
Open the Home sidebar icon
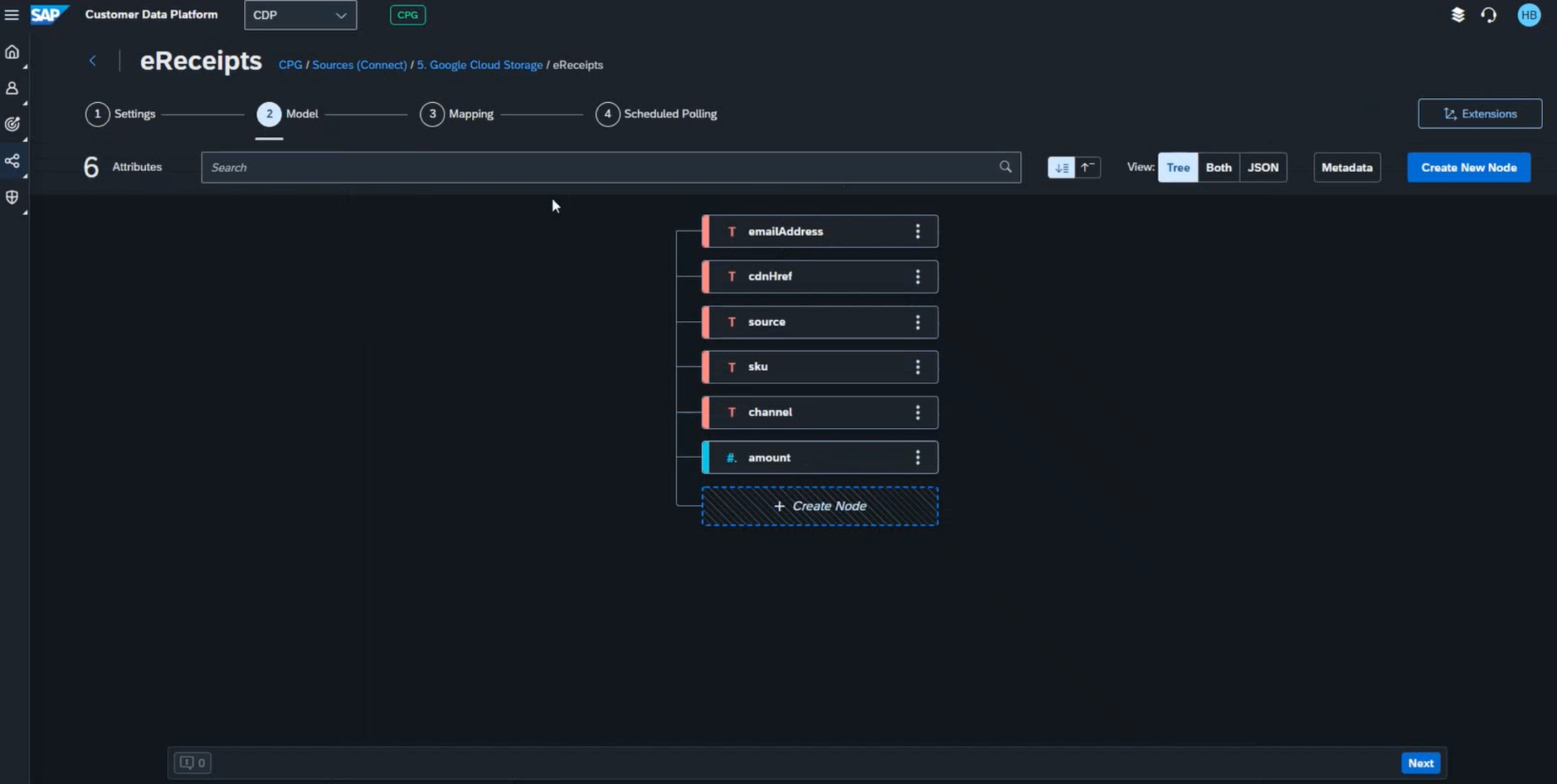12,51
